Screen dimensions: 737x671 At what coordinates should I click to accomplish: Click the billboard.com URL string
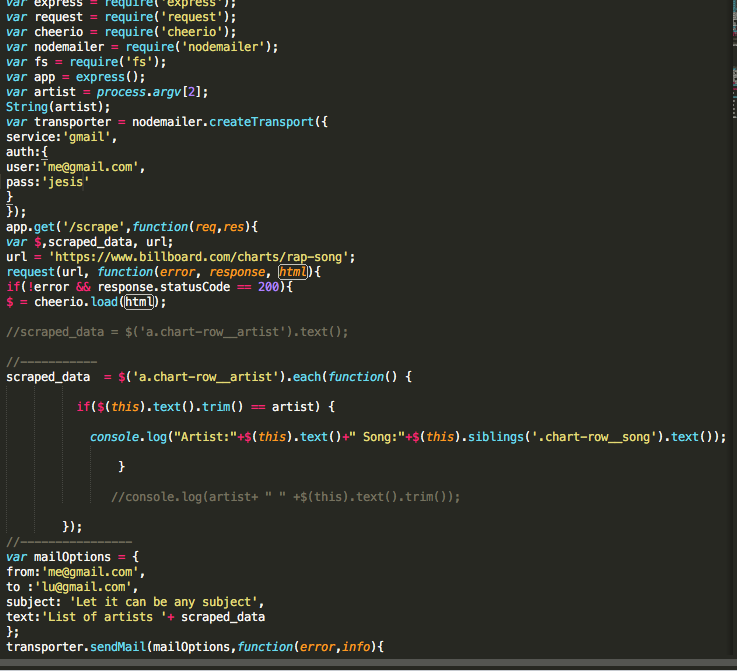point(199,257)
